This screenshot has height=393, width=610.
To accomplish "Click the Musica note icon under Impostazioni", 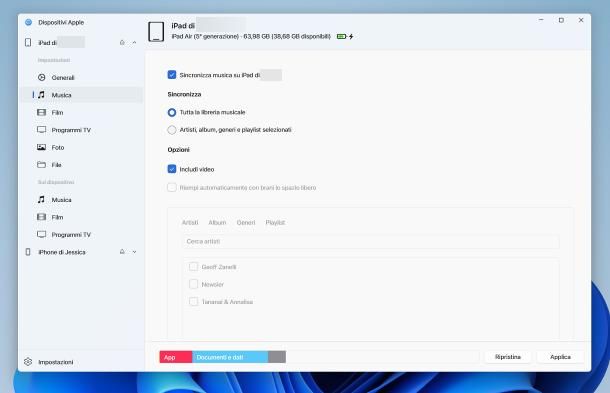I will [41, 95].
